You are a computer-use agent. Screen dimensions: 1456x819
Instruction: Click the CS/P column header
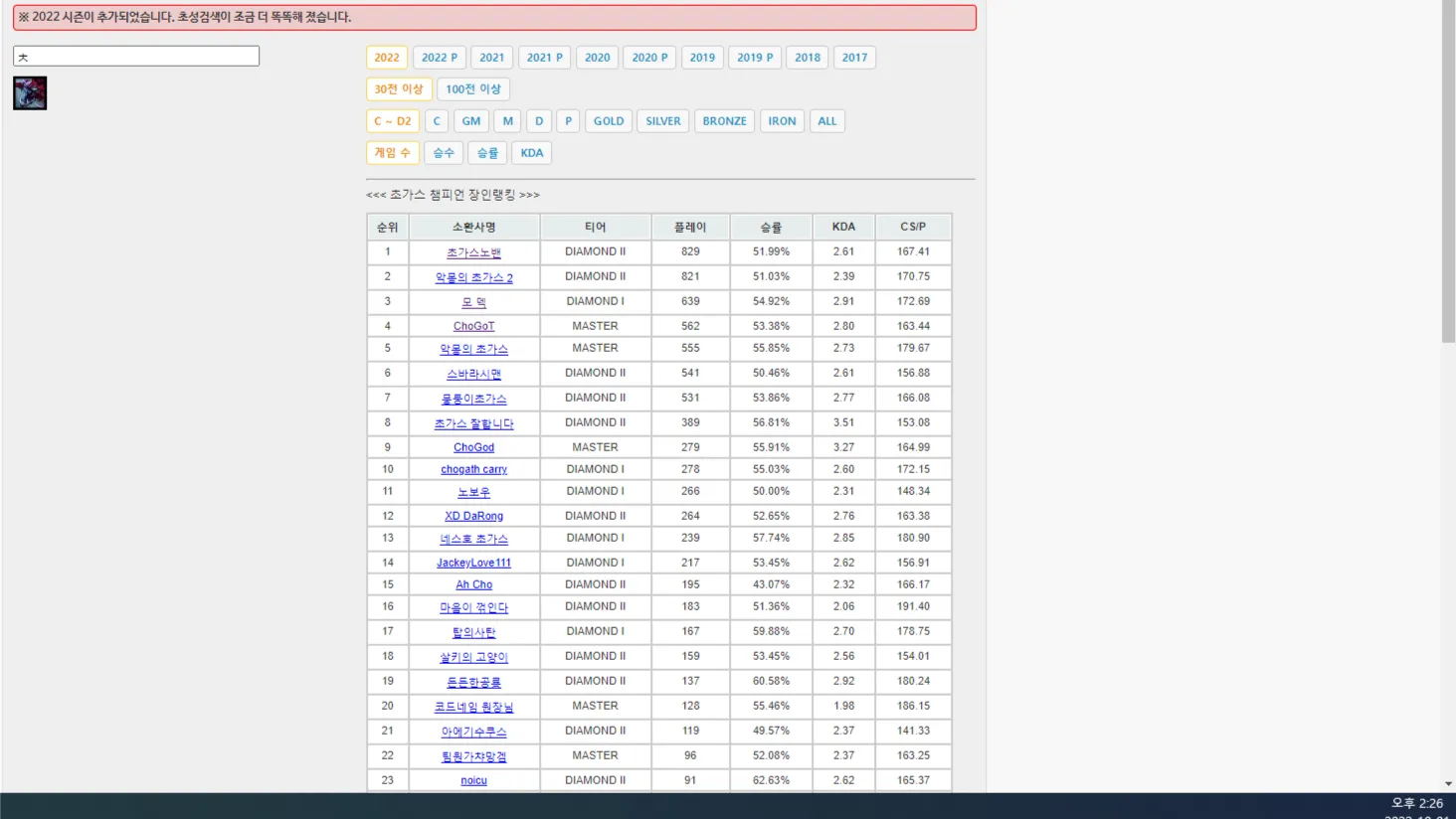[913, 227]
